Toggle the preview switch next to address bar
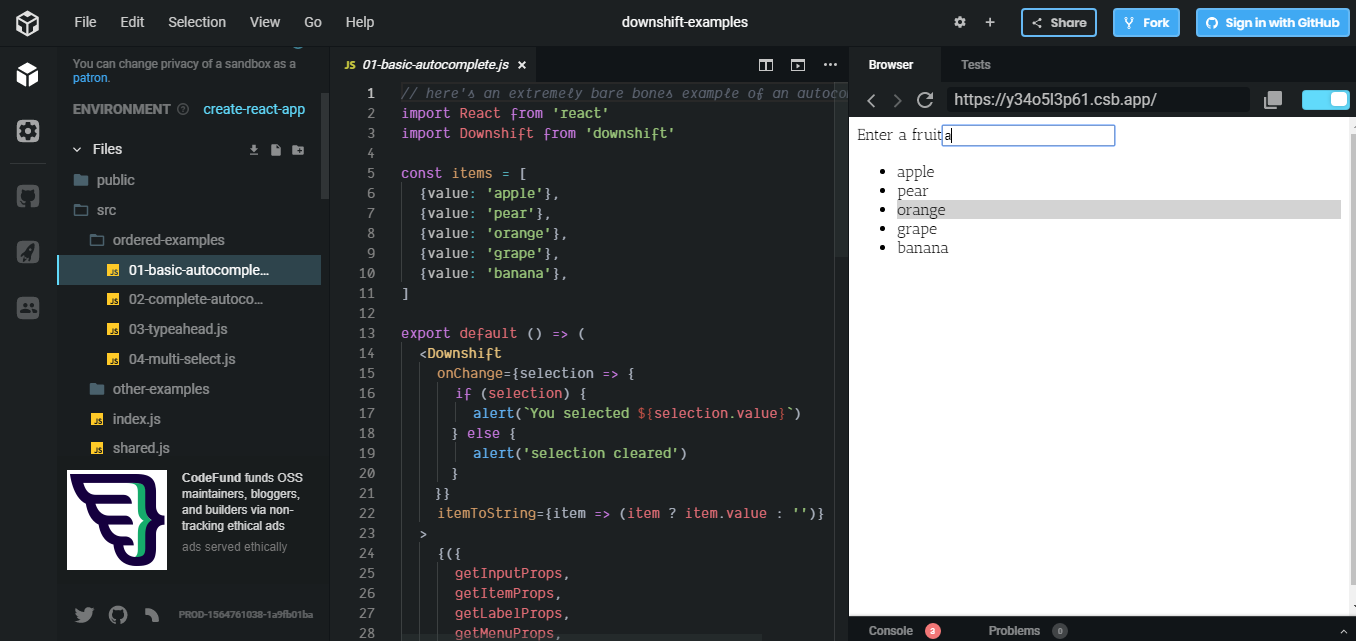1356x641 pixels. pyautogui.click(x=1326, y=99)
